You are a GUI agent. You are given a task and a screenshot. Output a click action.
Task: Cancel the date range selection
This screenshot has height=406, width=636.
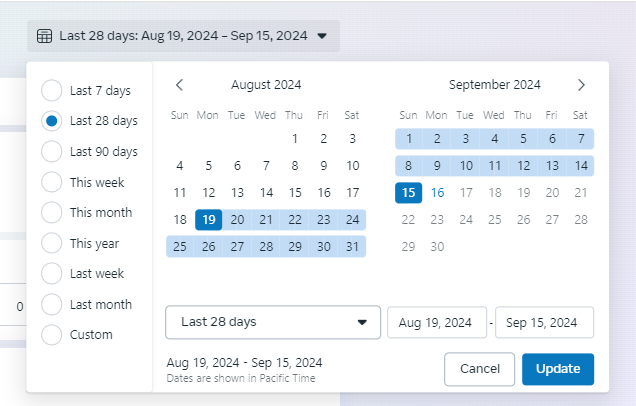[x=479, y=369]
